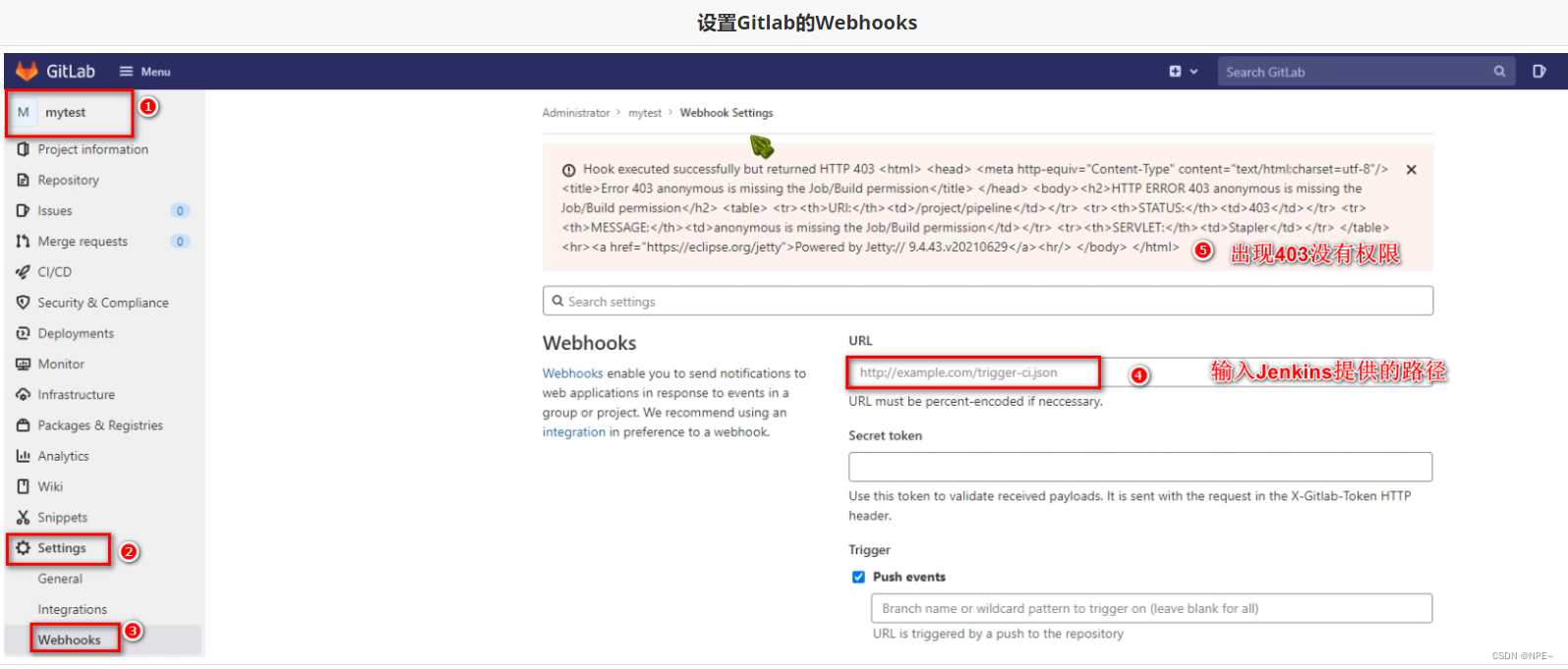1568x669 pixels.
Task: Focus the Search settings field
Action: point(988,301)
